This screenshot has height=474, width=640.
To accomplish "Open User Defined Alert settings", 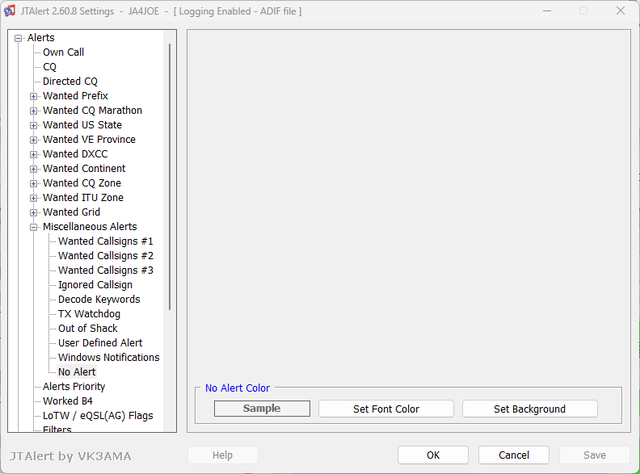I will coord(100,343).
